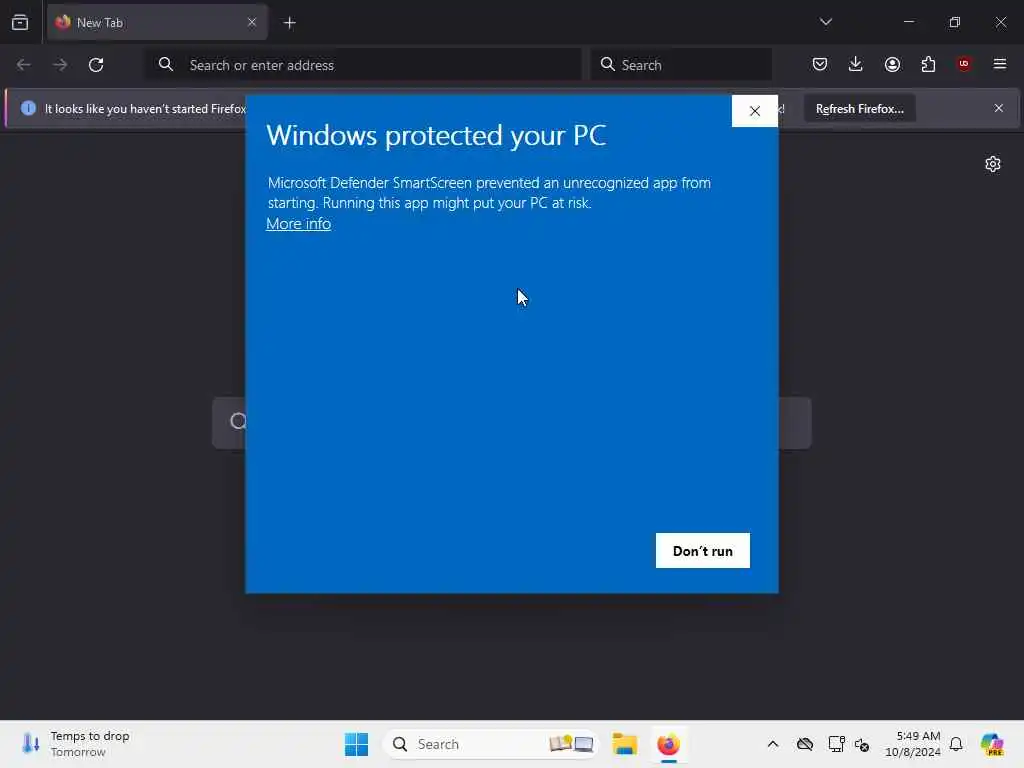Viewport: 1024px width, 768px height.
Task: Open New Tab personalize gear icon
Action: click(993, 164)
